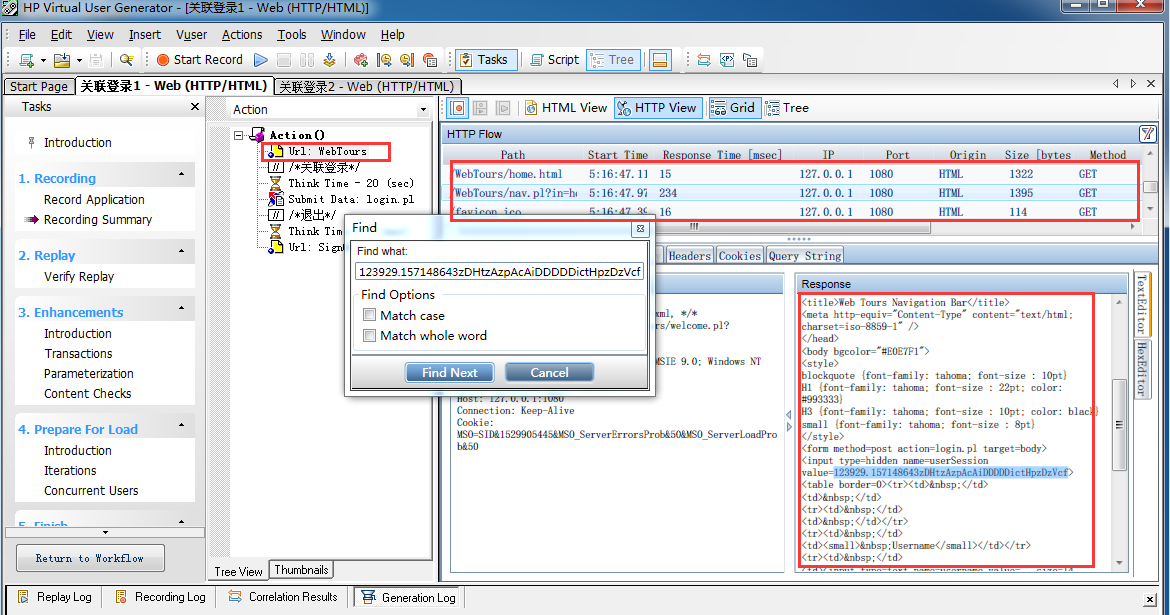Open dropdown arrow next to Open Script

[79, 60]
